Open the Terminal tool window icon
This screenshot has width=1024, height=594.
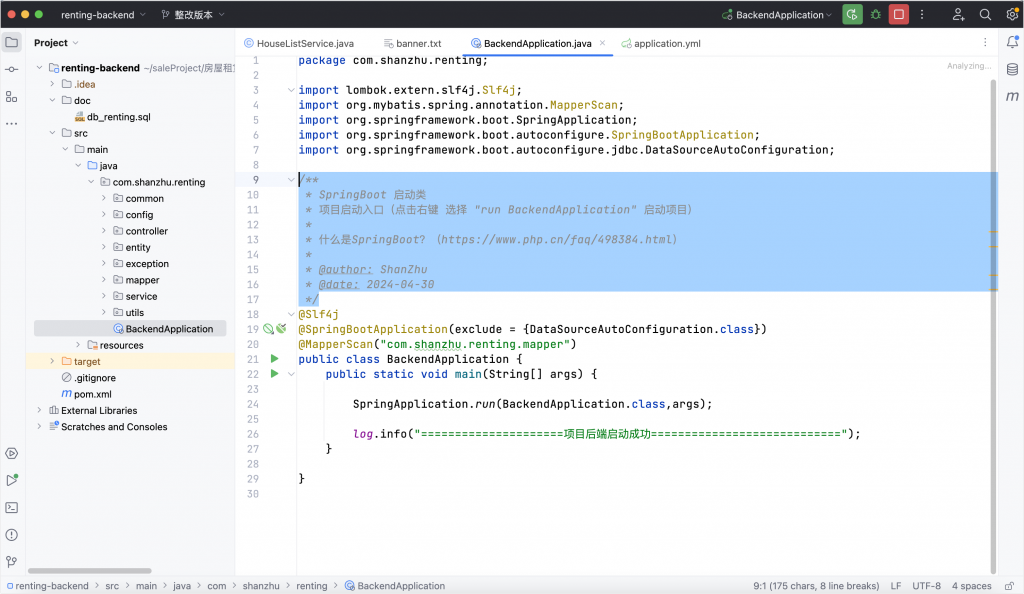coord(11,508)
